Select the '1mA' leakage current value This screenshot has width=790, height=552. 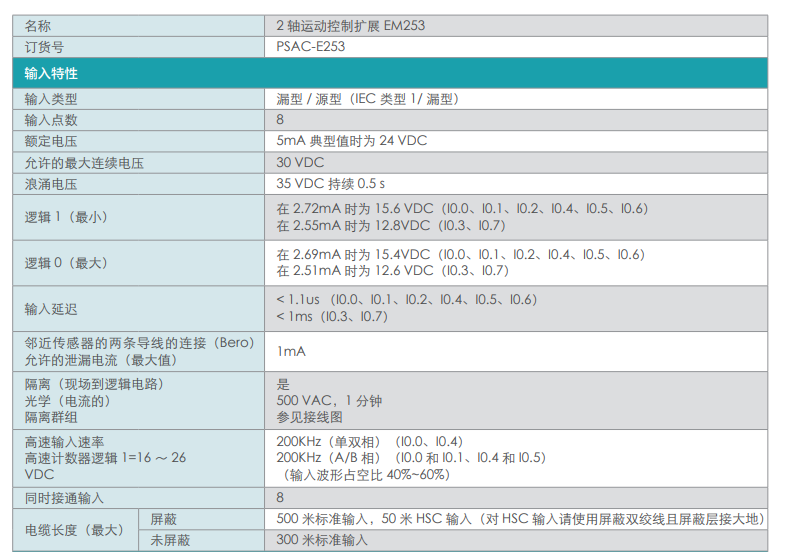(291, 352)
